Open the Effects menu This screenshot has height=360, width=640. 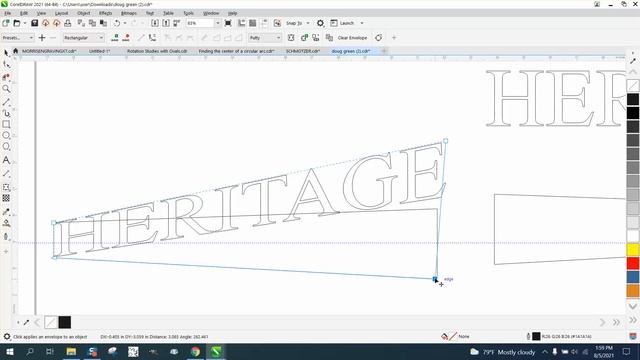tap(105, 13)
